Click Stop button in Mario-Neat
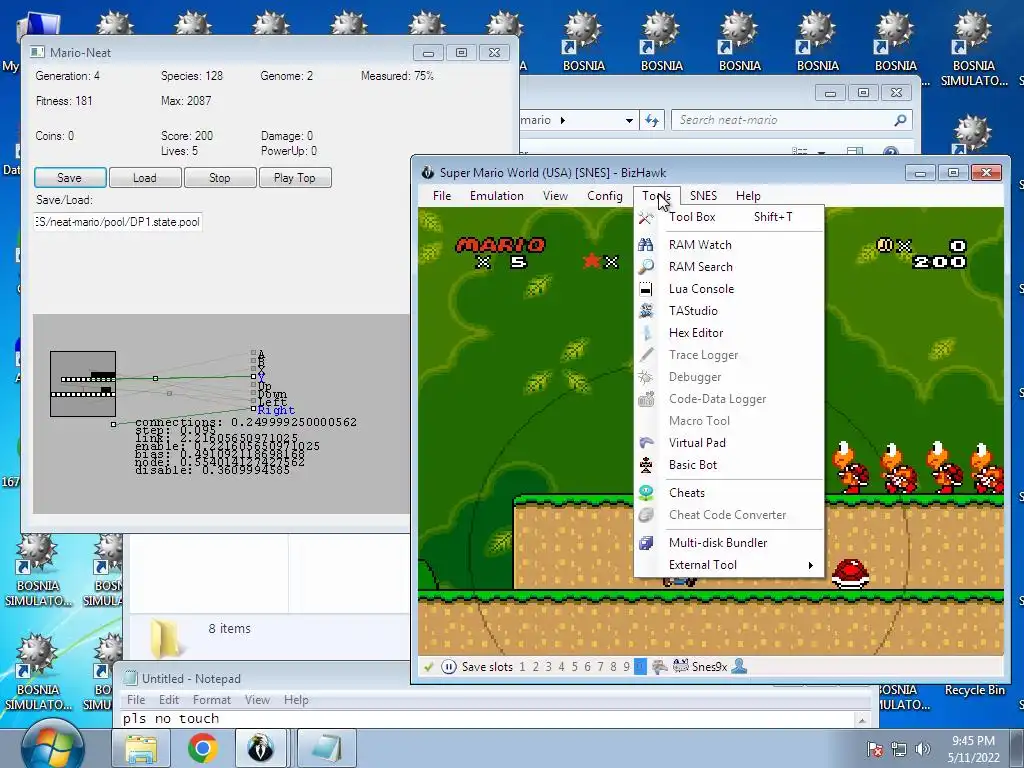This screenshot has width=1024, height=768. tap(220, 178)
